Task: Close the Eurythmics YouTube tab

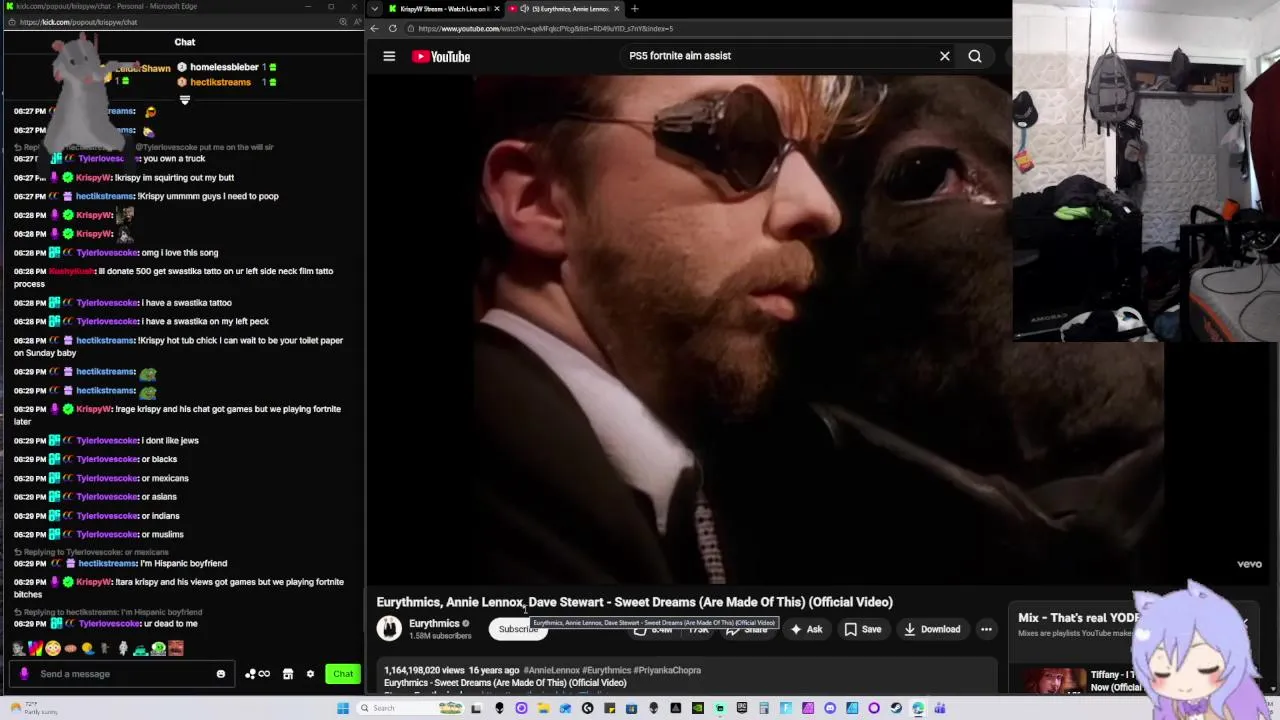Action: [x=616, y=9]
